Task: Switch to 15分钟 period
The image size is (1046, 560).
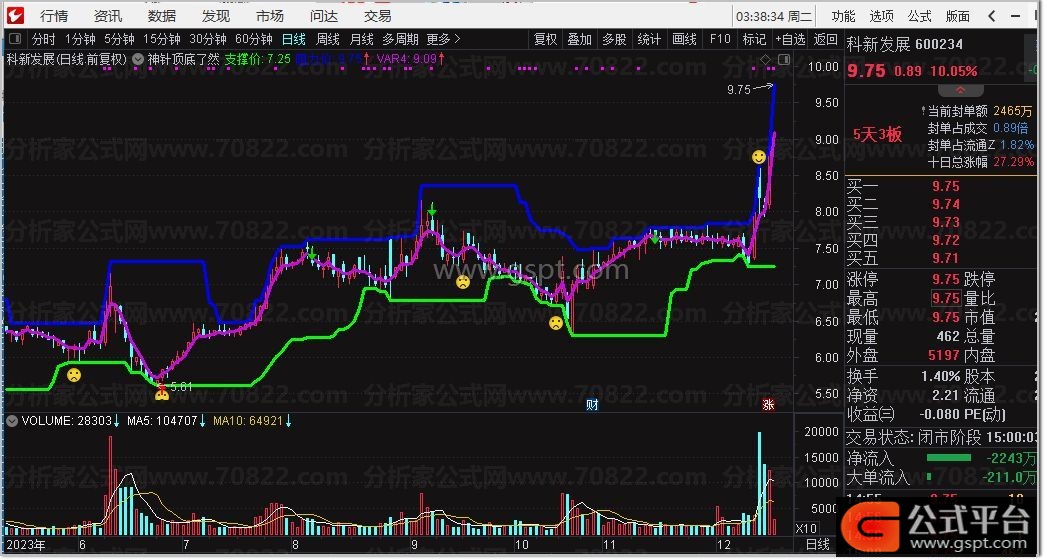Action: point(161,39)
